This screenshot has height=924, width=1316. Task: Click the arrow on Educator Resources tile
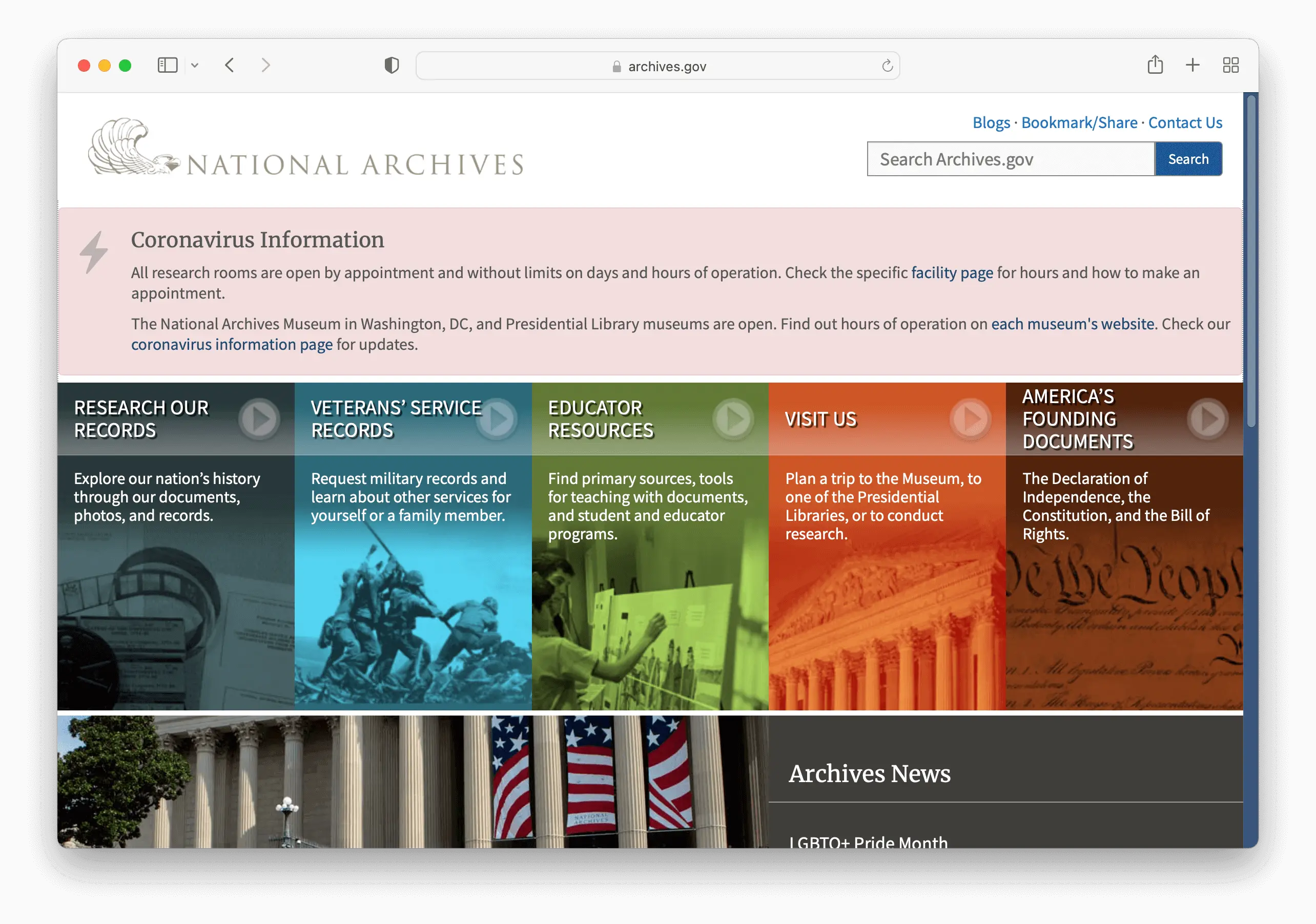point(733,419)
